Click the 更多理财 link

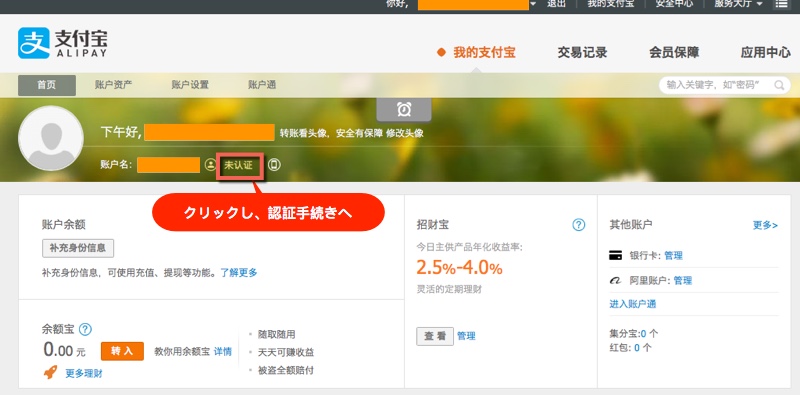coord(84,374)
